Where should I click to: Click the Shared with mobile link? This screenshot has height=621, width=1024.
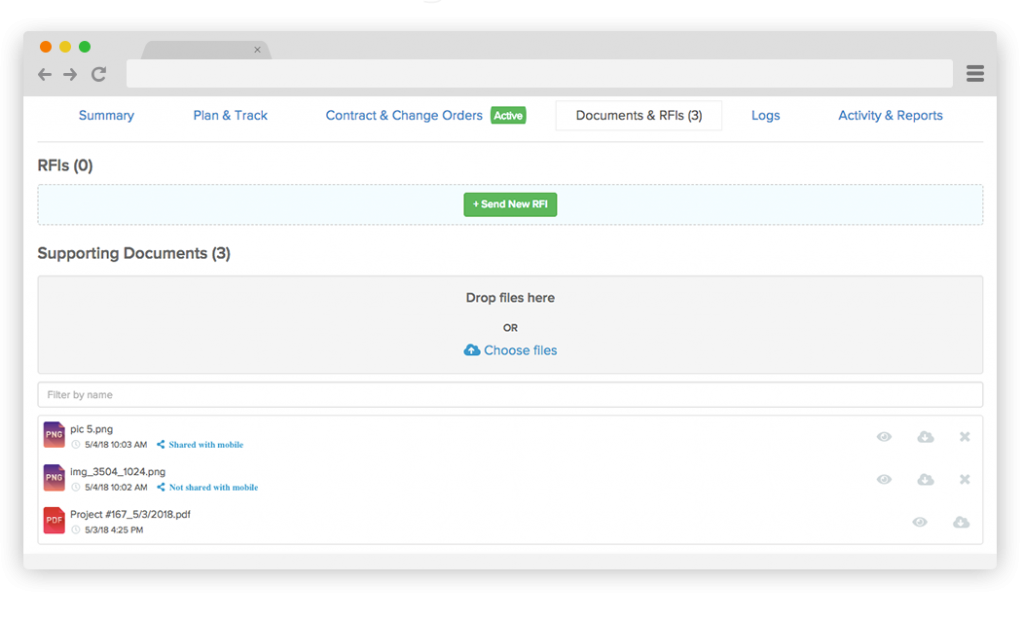206,445
